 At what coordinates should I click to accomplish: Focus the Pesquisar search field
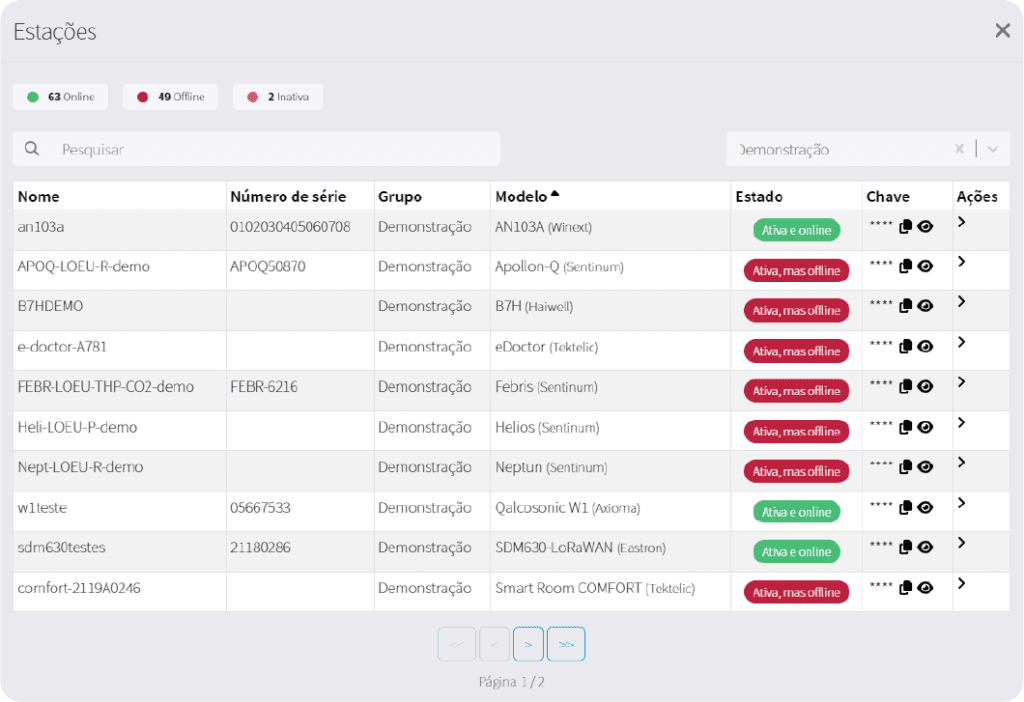[x=257, y=149]
